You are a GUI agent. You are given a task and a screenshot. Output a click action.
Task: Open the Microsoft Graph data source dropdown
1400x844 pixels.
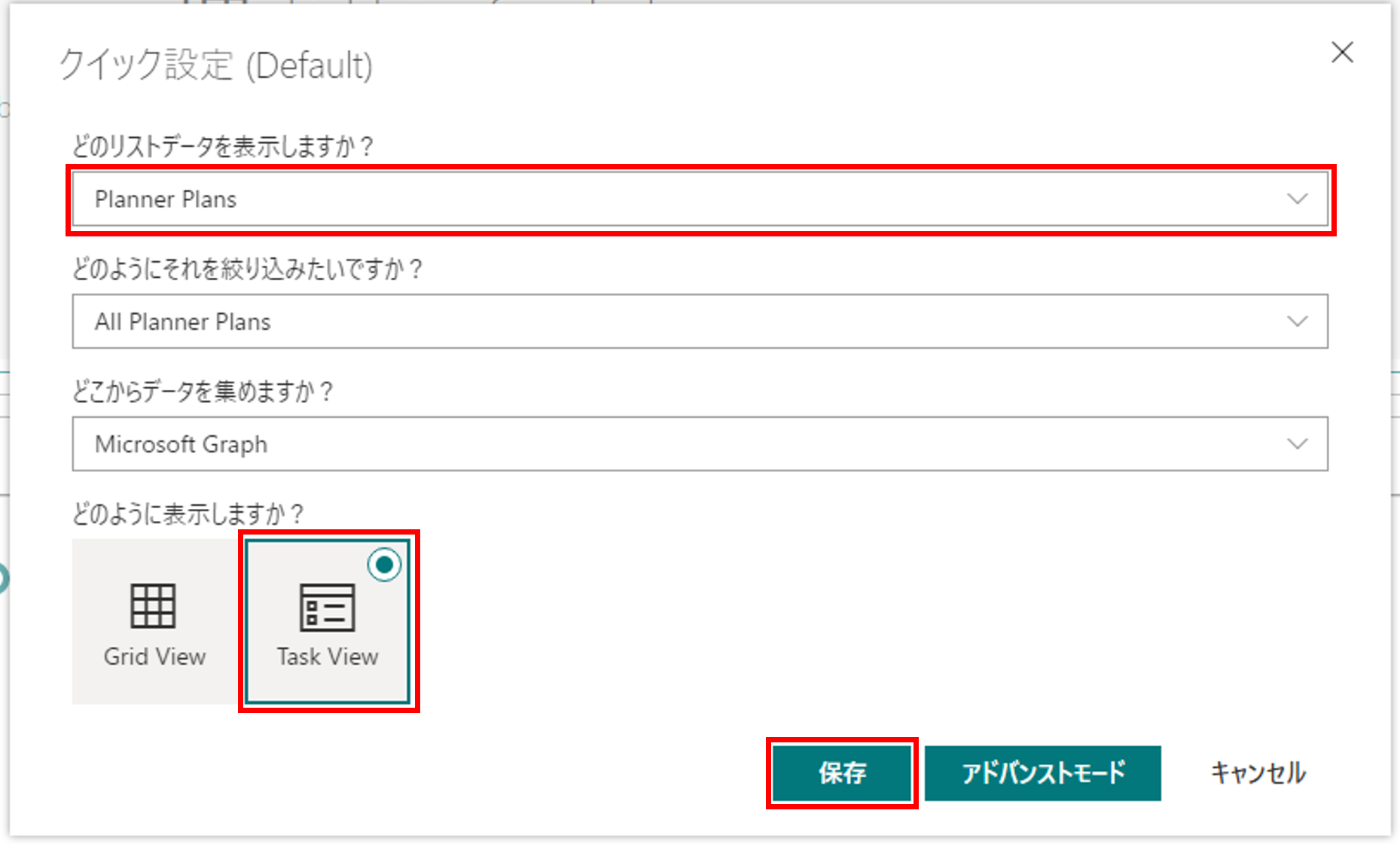pyautogui.click(x=699, y=444)
